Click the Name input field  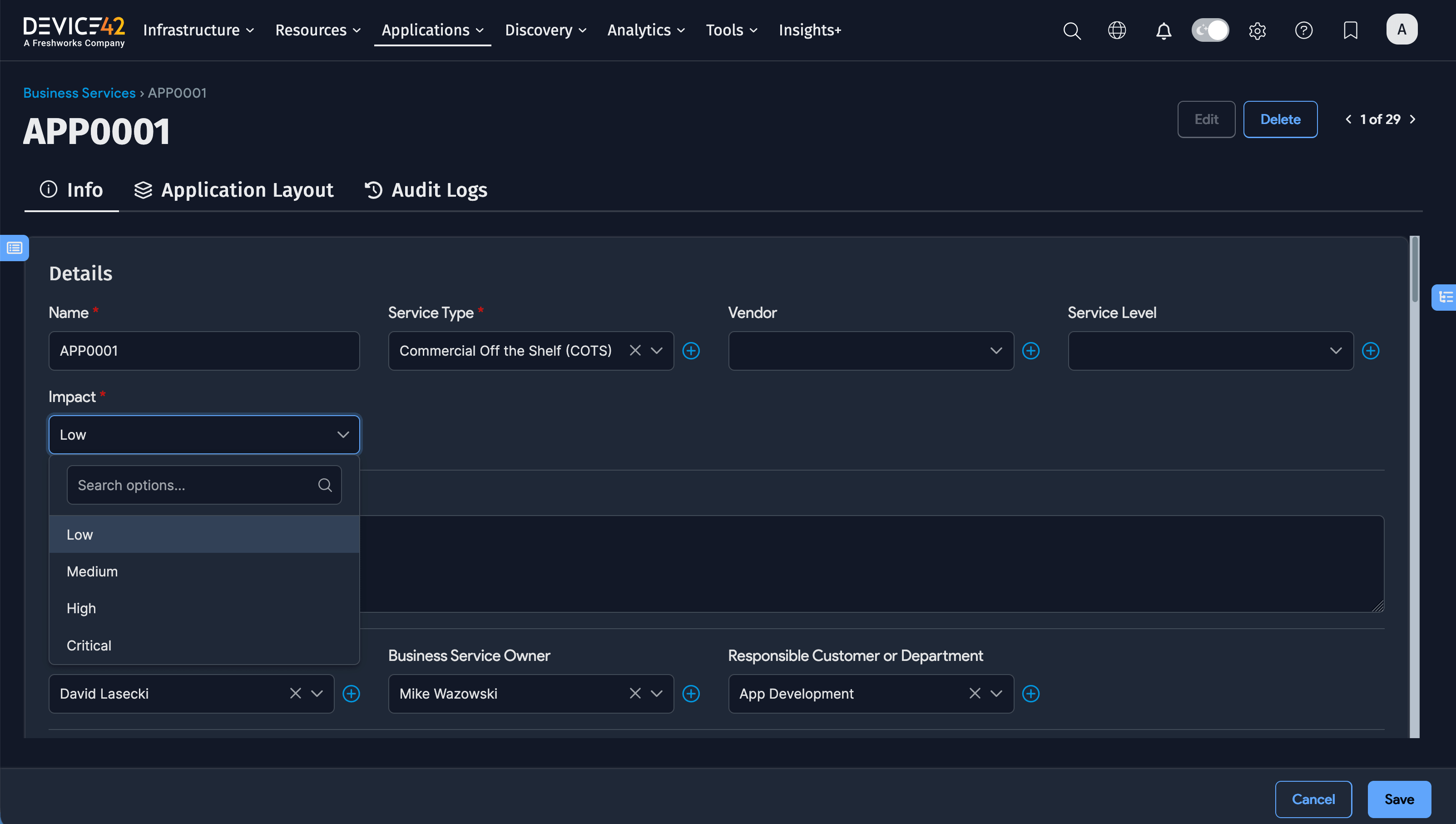[203, 351]
